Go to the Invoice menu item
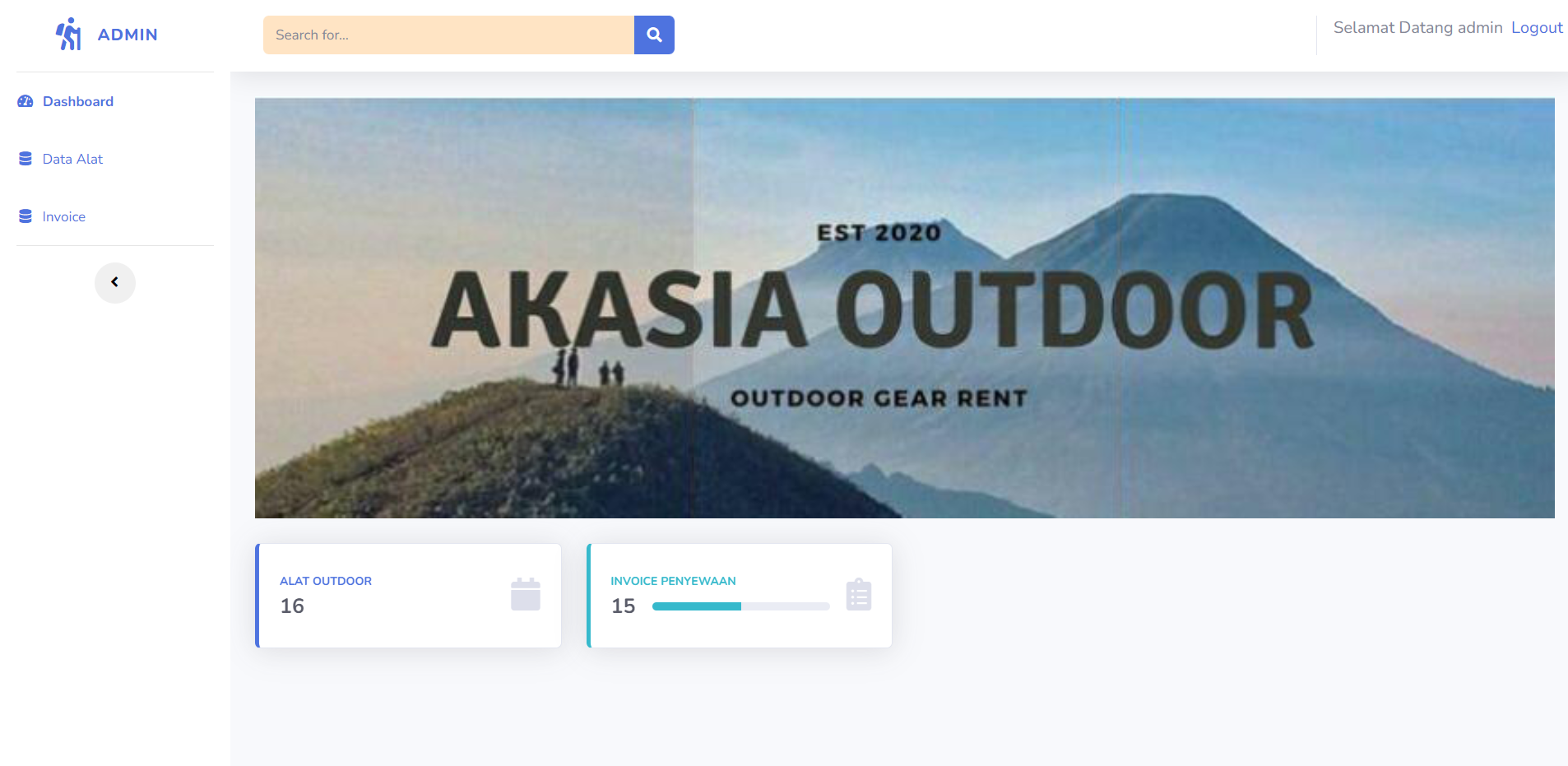 point(64,216)
